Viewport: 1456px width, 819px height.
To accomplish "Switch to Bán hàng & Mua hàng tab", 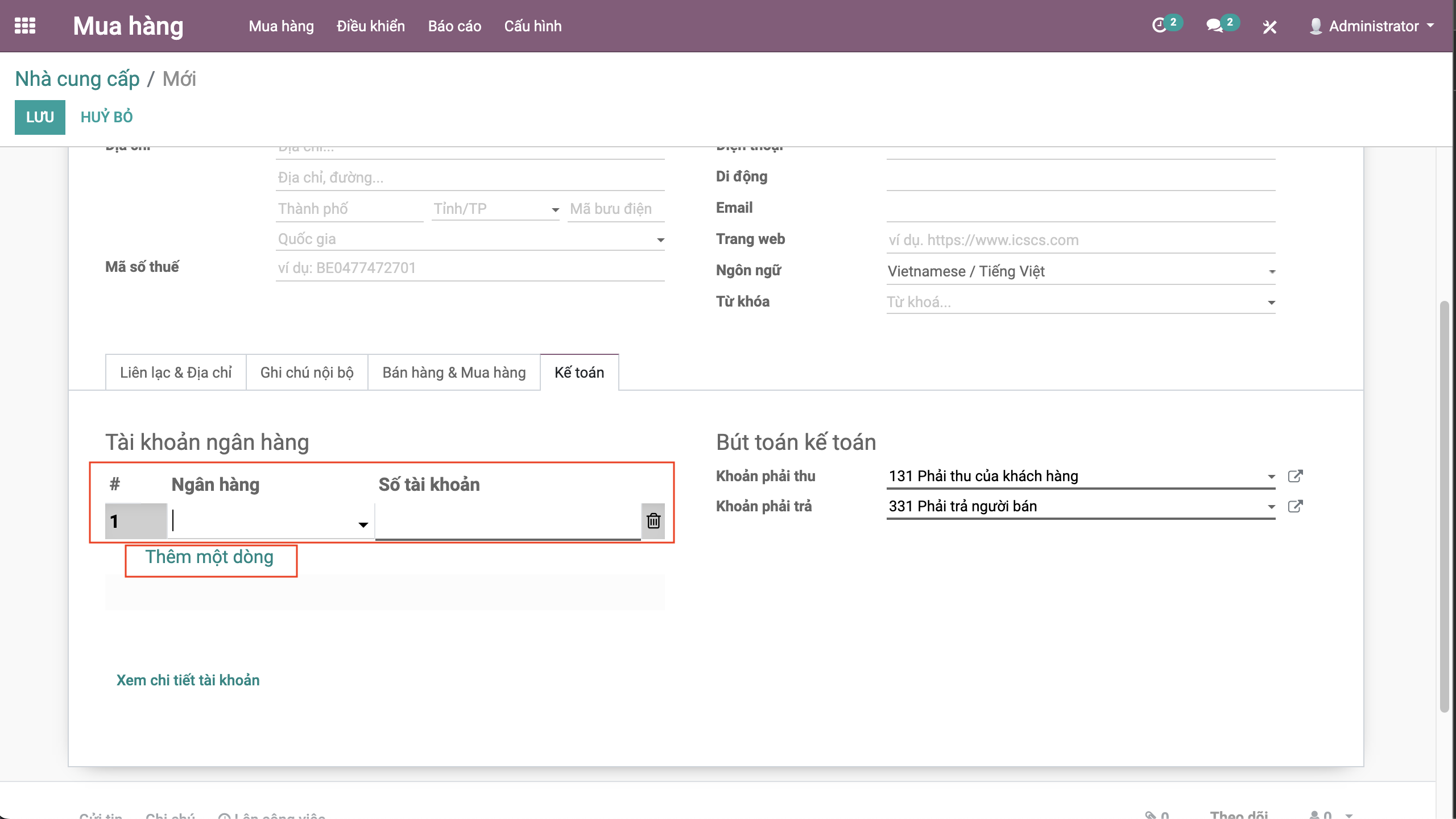I will tap(454, 373).
